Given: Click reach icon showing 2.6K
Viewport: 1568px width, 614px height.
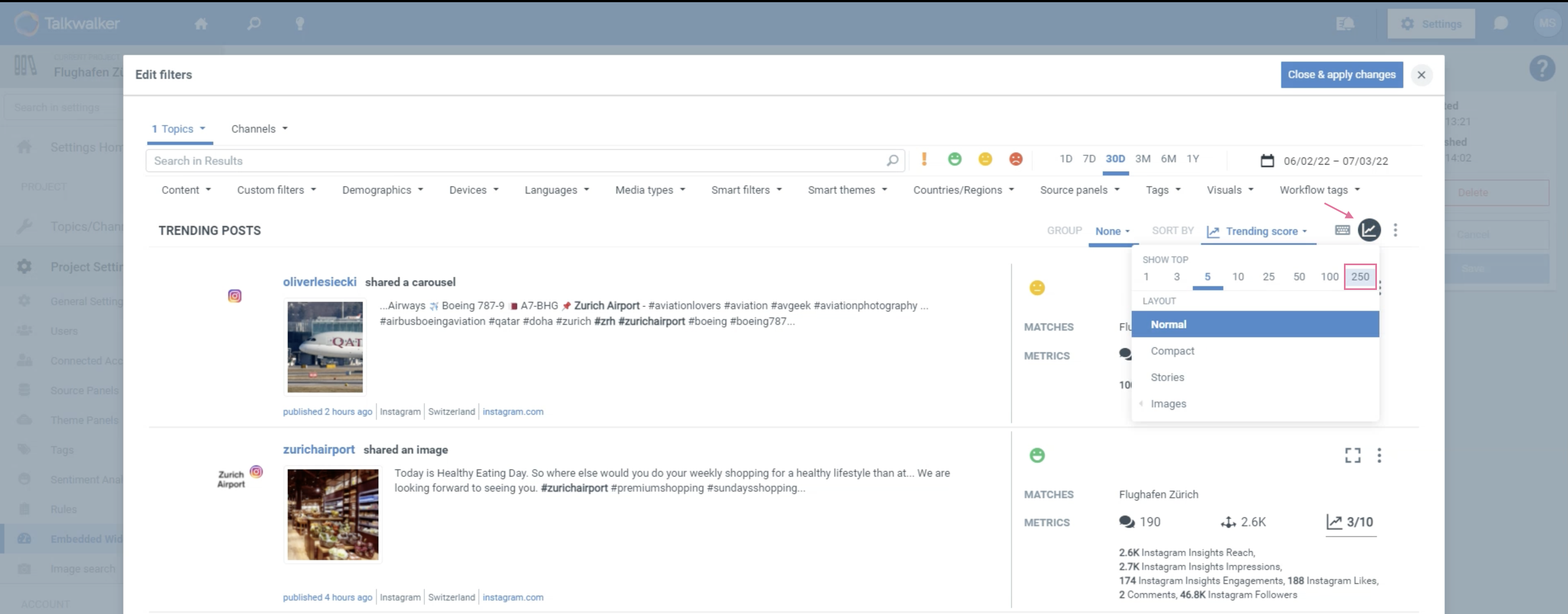Looking at the screenshot, I should [x=1228, y=522].
